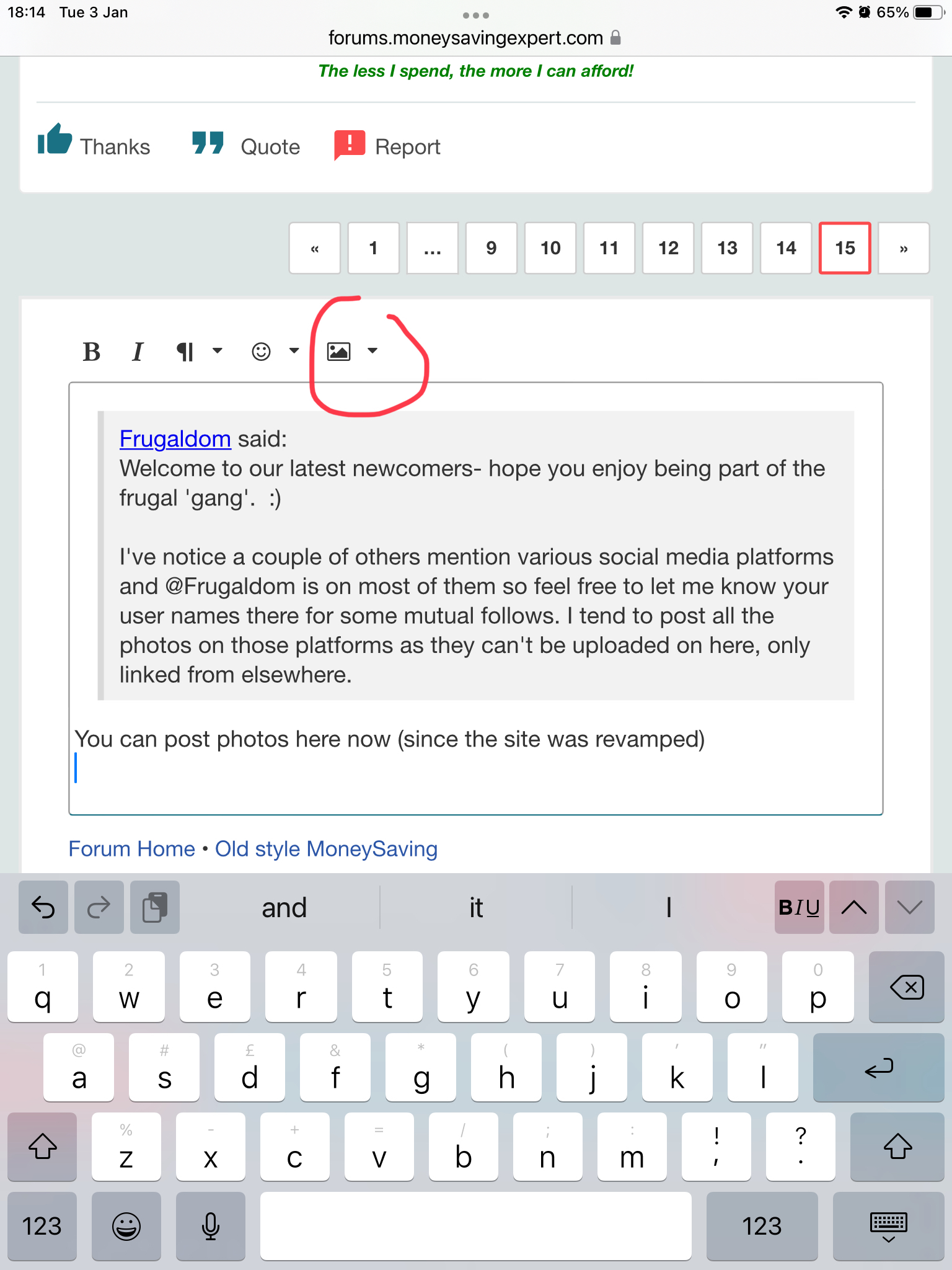Go to page 1
The image size is (952, 1270).
[x=374, y=248]
